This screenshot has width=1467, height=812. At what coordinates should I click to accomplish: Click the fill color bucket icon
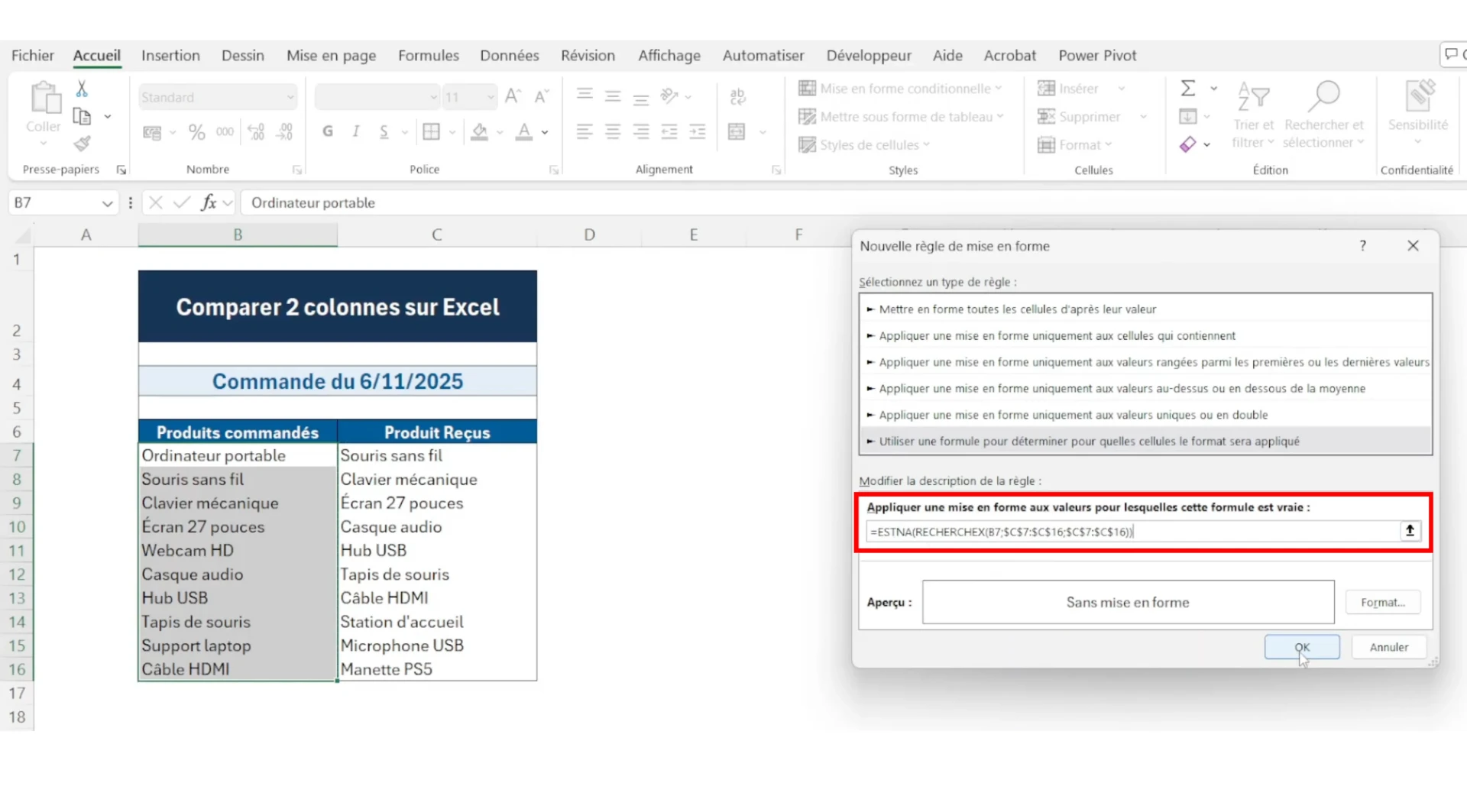pos(479,131)
